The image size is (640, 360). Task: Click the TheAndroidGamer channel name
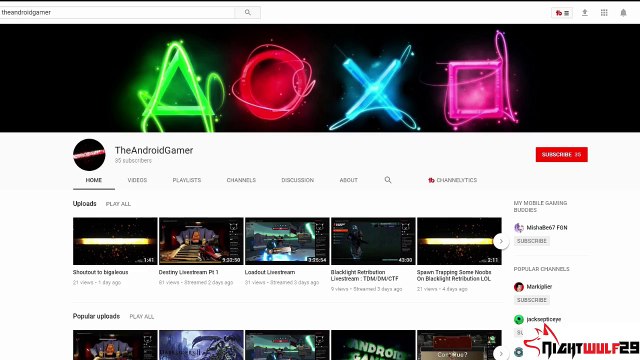point(154,150)
